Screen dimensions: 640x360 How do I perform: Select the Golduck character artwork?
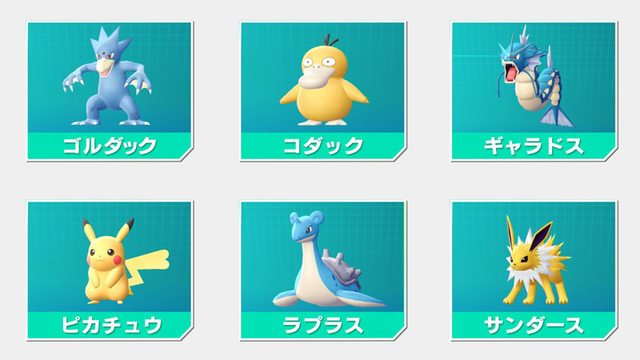tap(107, 76)
